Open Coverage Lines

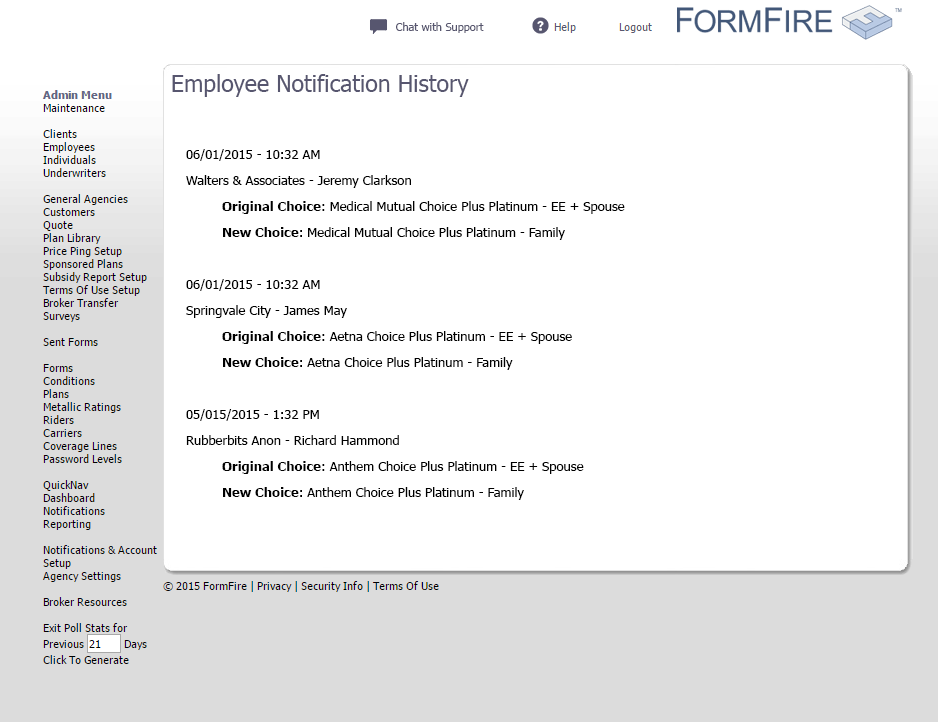point(80,446)
